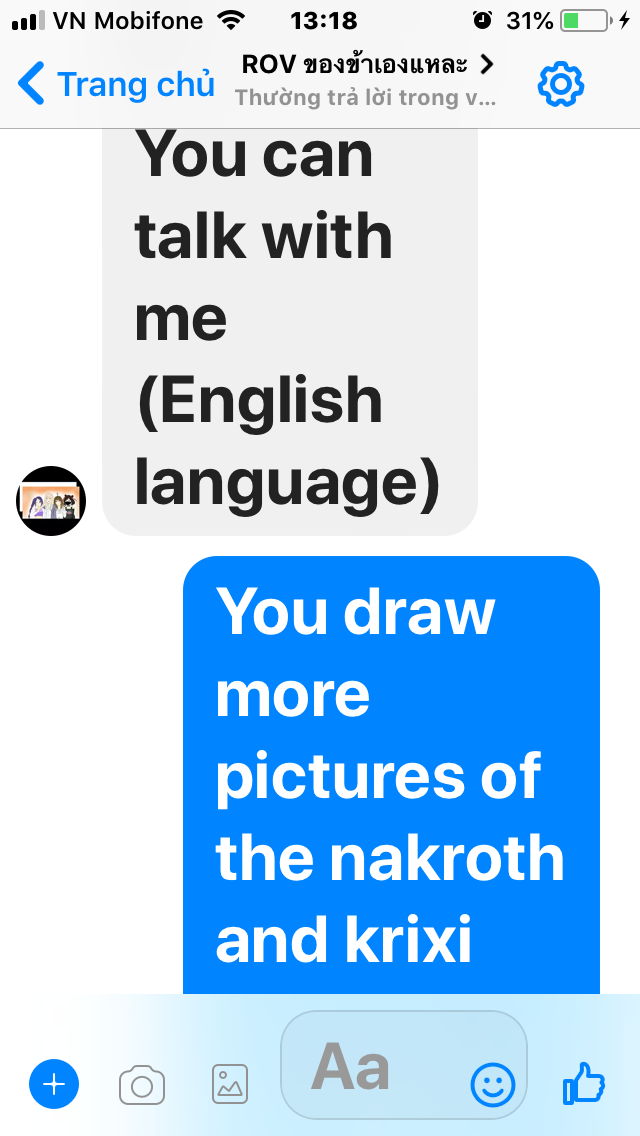The height and width of the screenshot is (1136, 640).
Task: Tap the blue plus icon
Action: tap(54, 1085)
